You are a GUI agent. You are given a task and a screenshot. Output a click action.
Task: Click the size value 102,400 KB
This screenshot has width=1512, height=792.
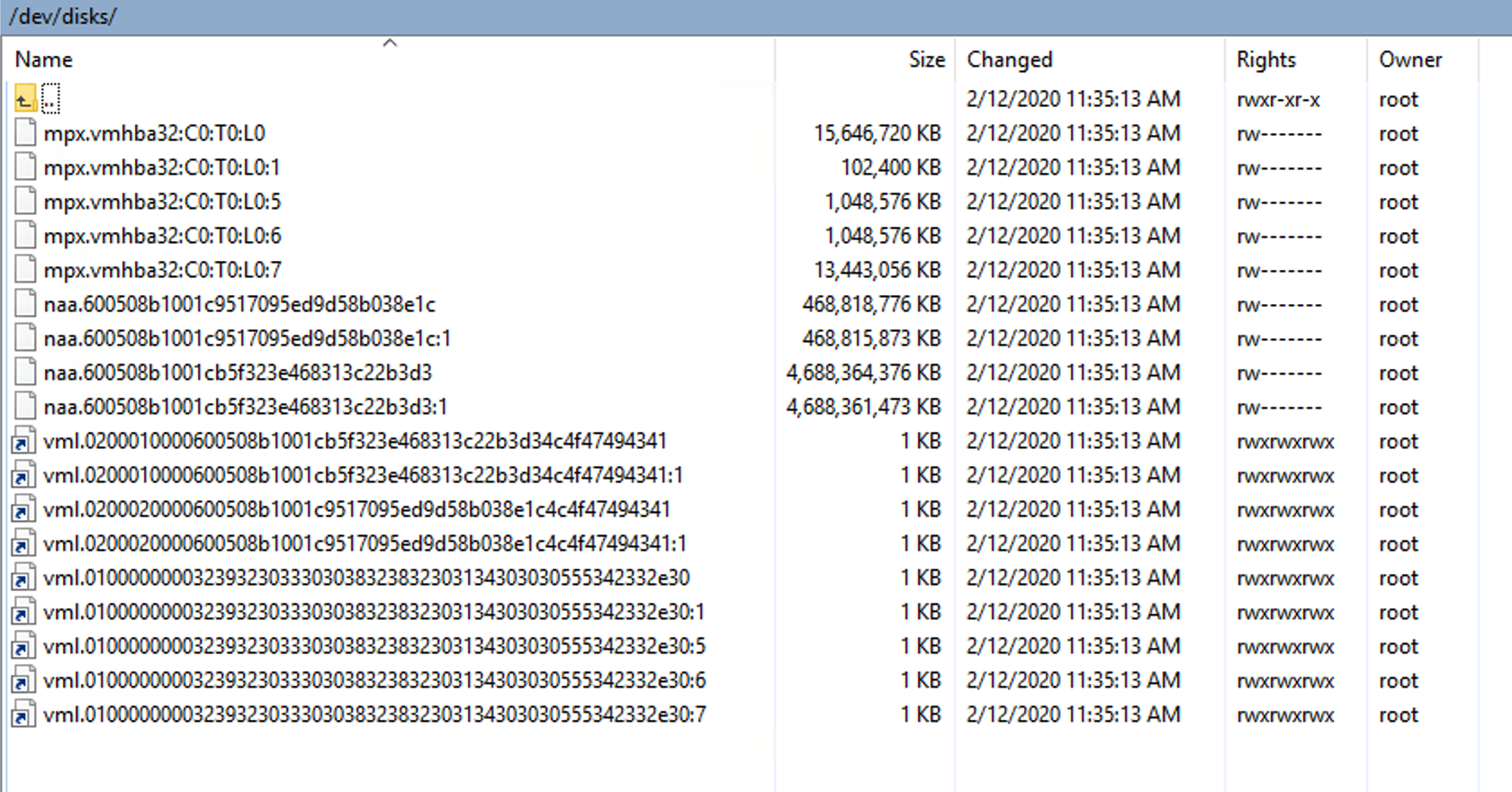click(x=891, y=167)
